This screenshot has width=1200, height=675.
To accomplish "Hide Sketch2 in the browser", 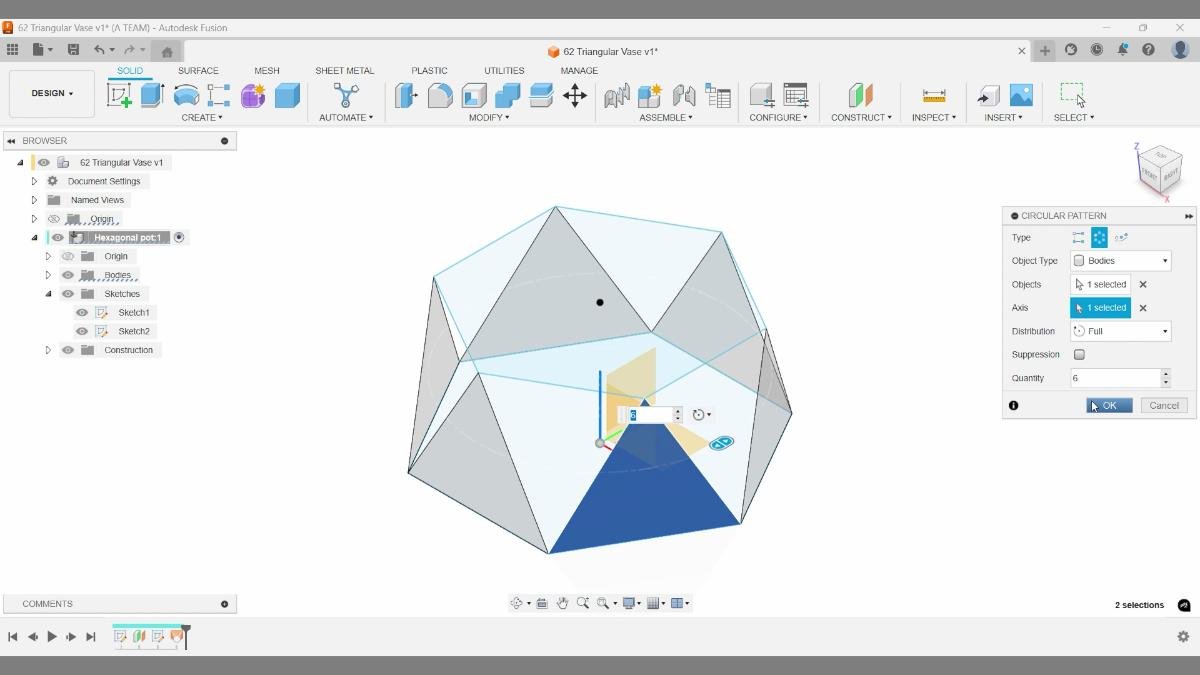I will (82, 331).
